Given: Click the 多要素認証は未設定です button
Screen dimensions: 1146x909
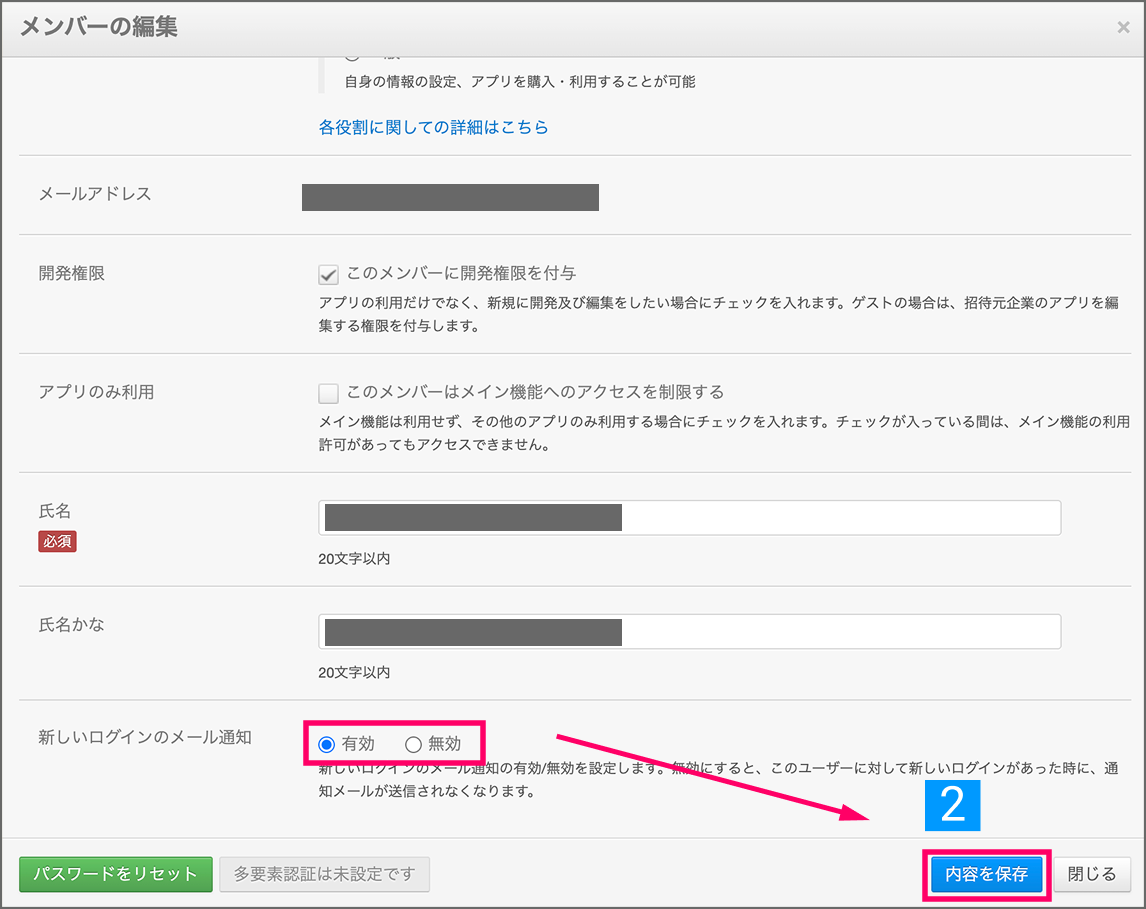Looking at the screenshot, I should pyautogui.click(x=324, y=874).
